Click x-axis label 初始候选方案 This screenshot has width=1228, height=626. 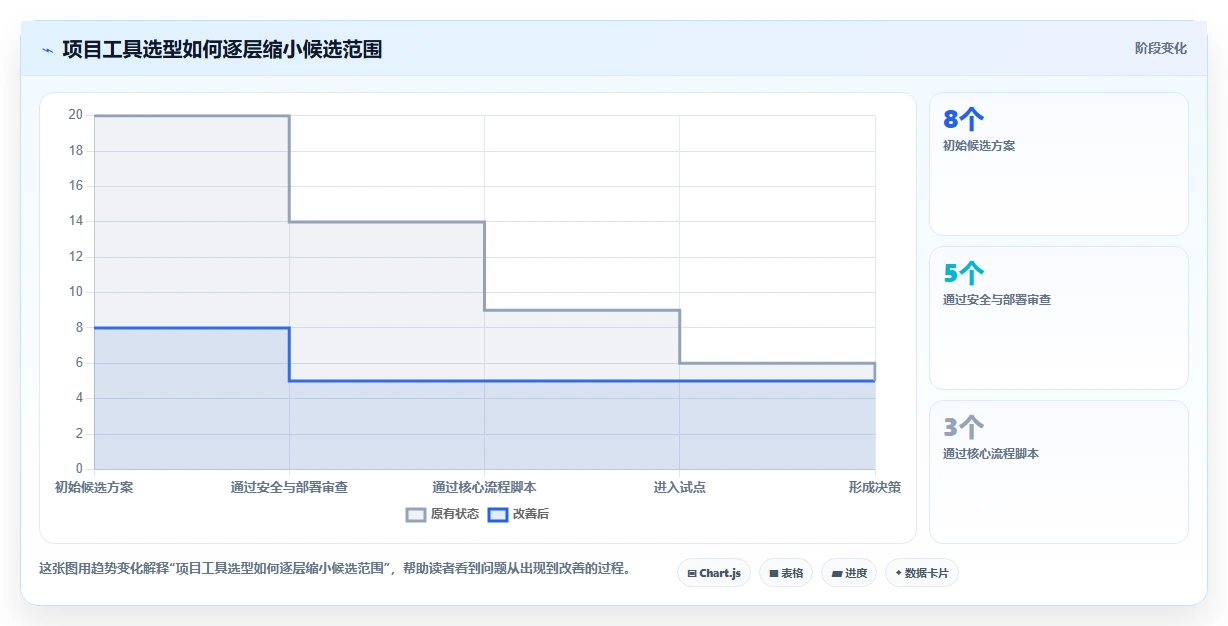tap(94, 487)
